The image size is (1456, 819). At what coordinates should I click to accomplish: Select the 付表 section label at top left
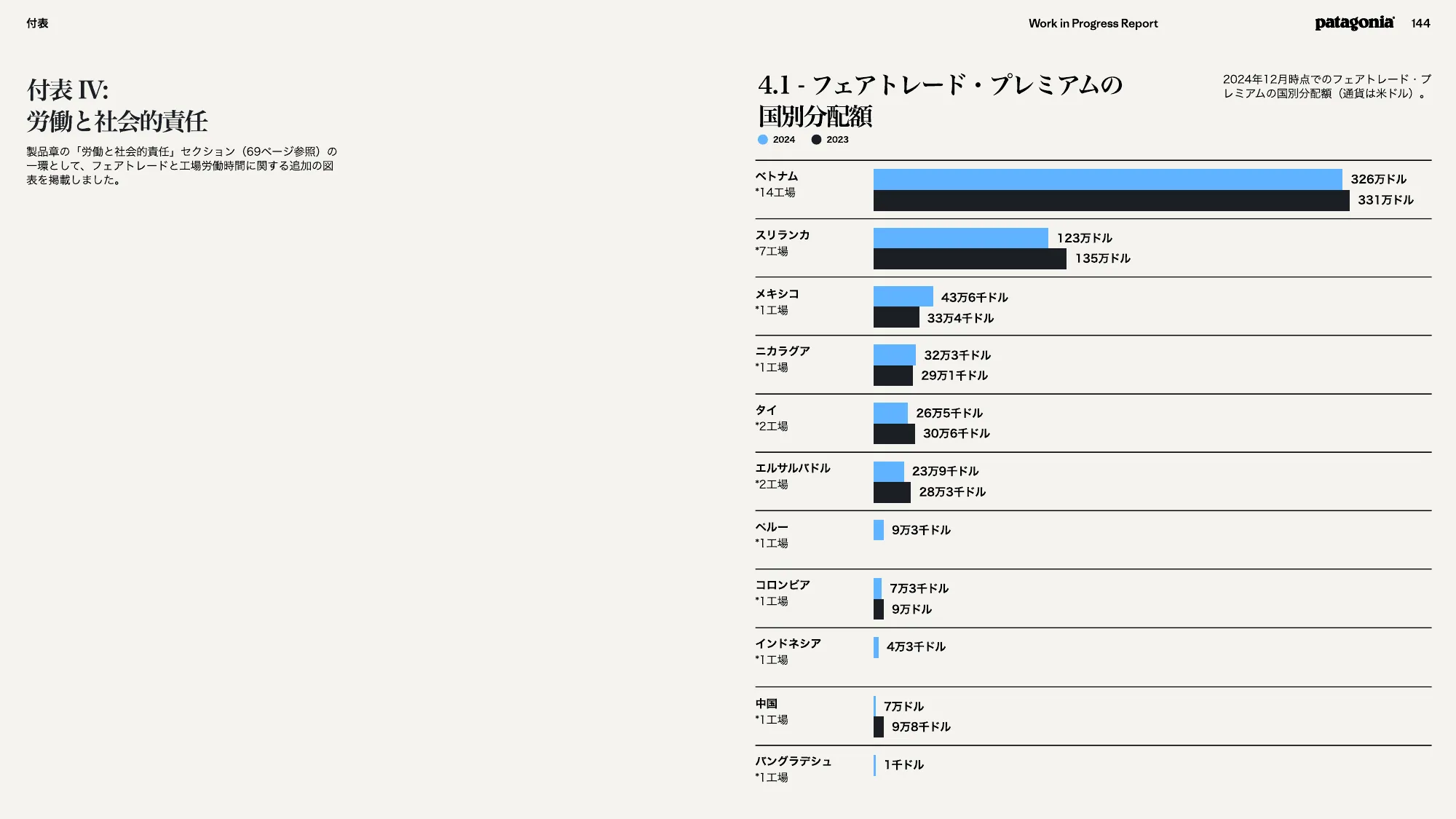click(x=37, y=23)
